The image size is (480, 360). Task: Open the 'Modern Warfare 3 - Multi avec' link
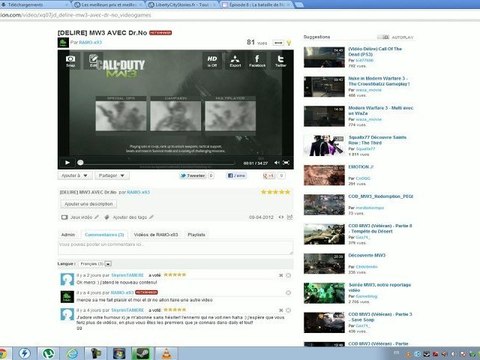(381, 111)
